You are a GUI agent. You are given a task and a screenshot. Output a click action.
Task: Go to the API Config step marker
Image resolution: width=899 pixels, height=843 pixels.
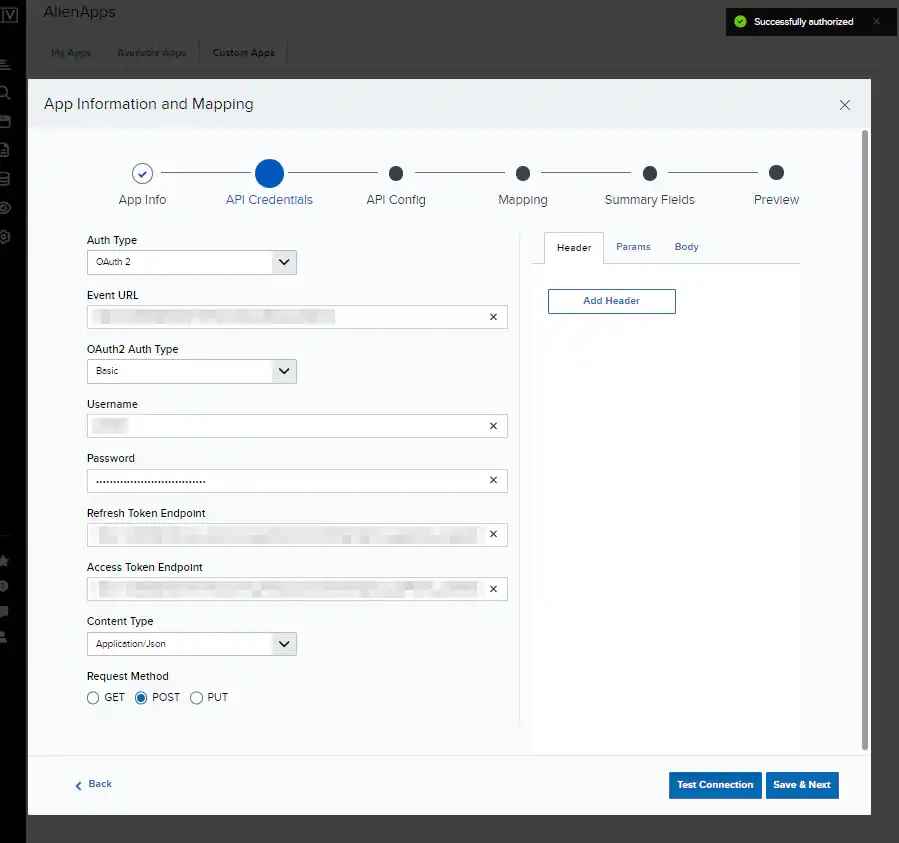tap(396, 173)
